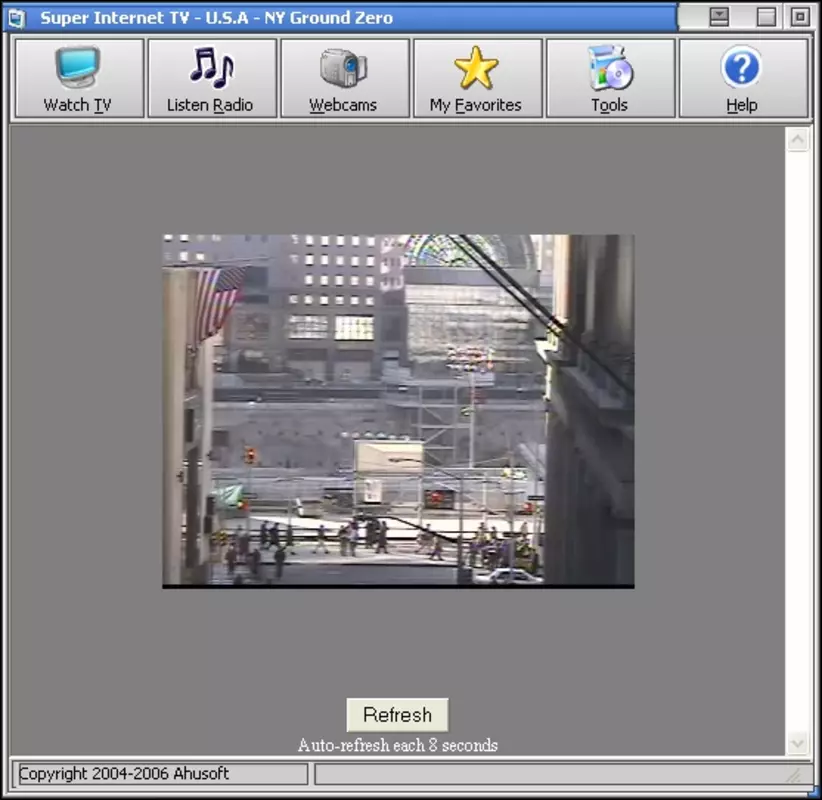The image size is (822, 800).
Task: Open the Watch TV section
Action: [79, 78]
